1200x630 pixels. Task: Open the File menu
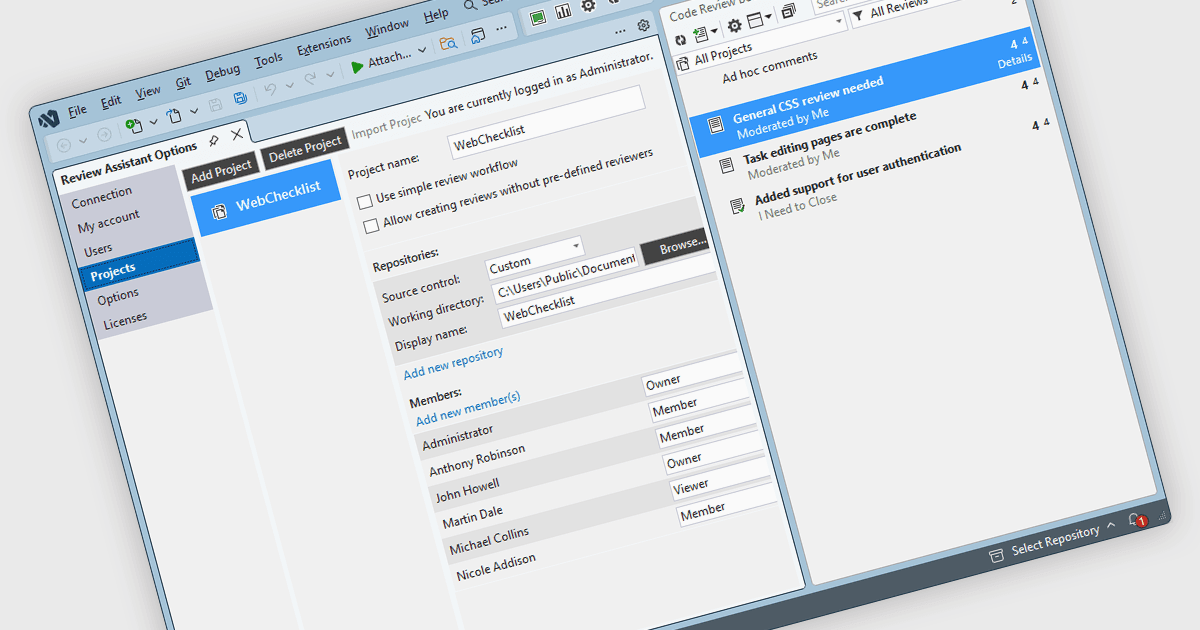pyautogui.click(x=77, y=110)
